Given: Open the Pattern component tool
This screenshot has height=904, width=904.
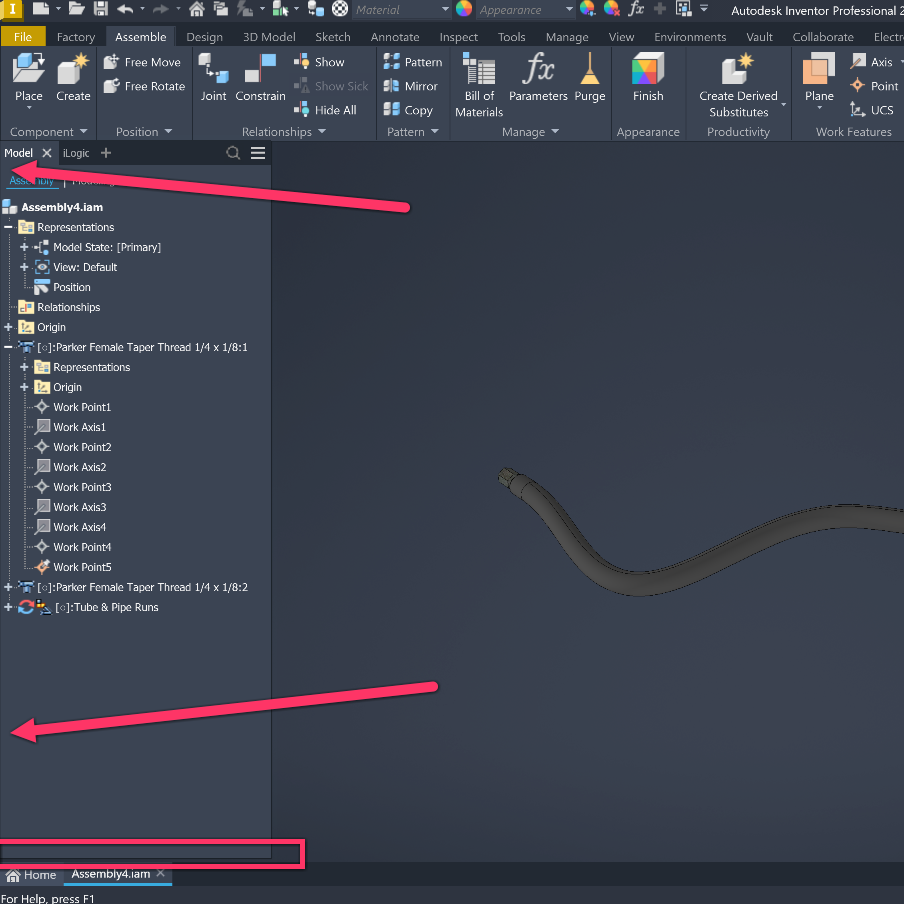Looking at the screenshot, I should coord(410,61).
